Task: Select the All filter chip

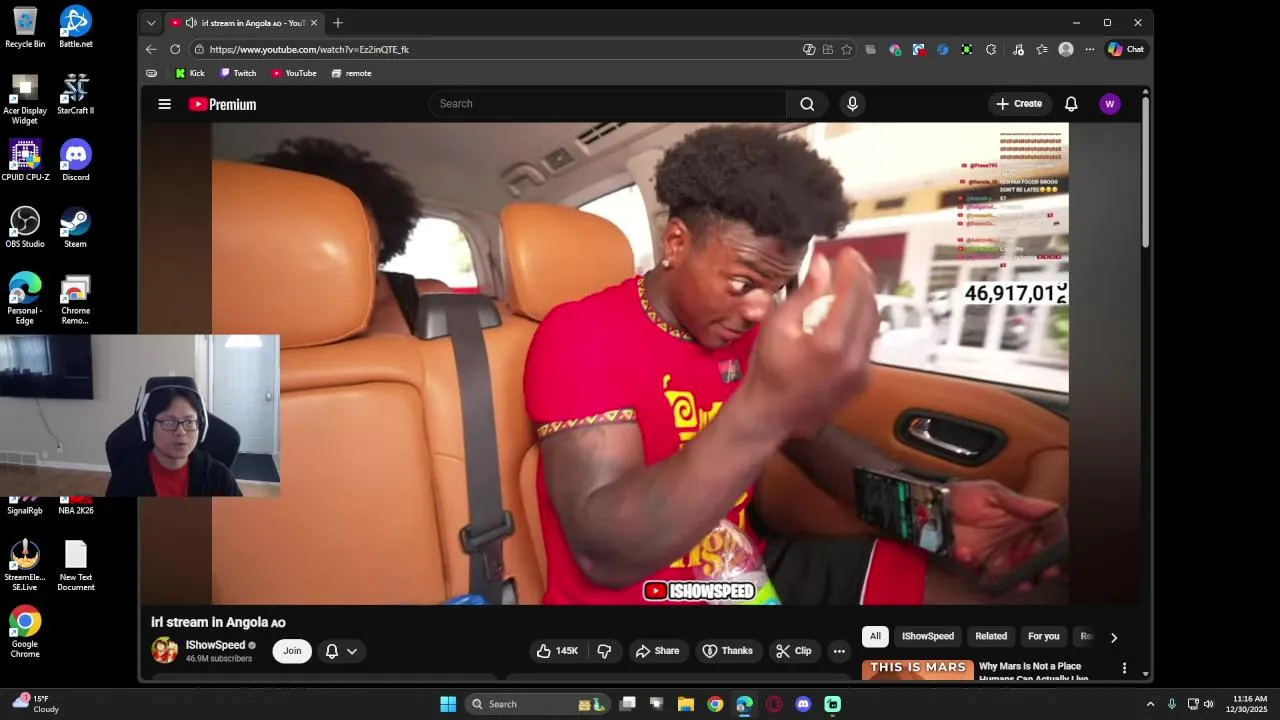Action: tap(875, 637)
